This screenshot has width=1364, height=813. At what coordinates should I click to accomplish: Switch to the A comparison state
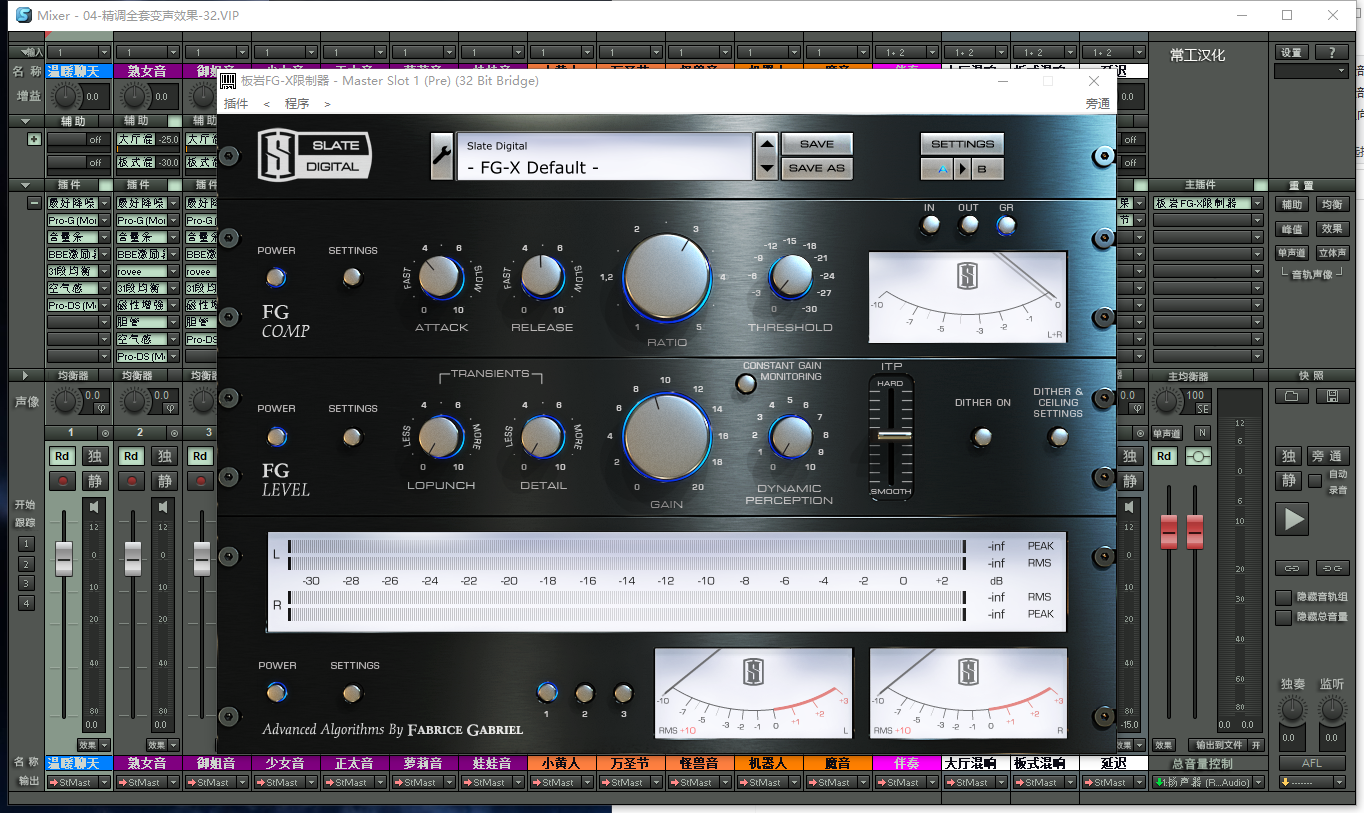(939, 169)
